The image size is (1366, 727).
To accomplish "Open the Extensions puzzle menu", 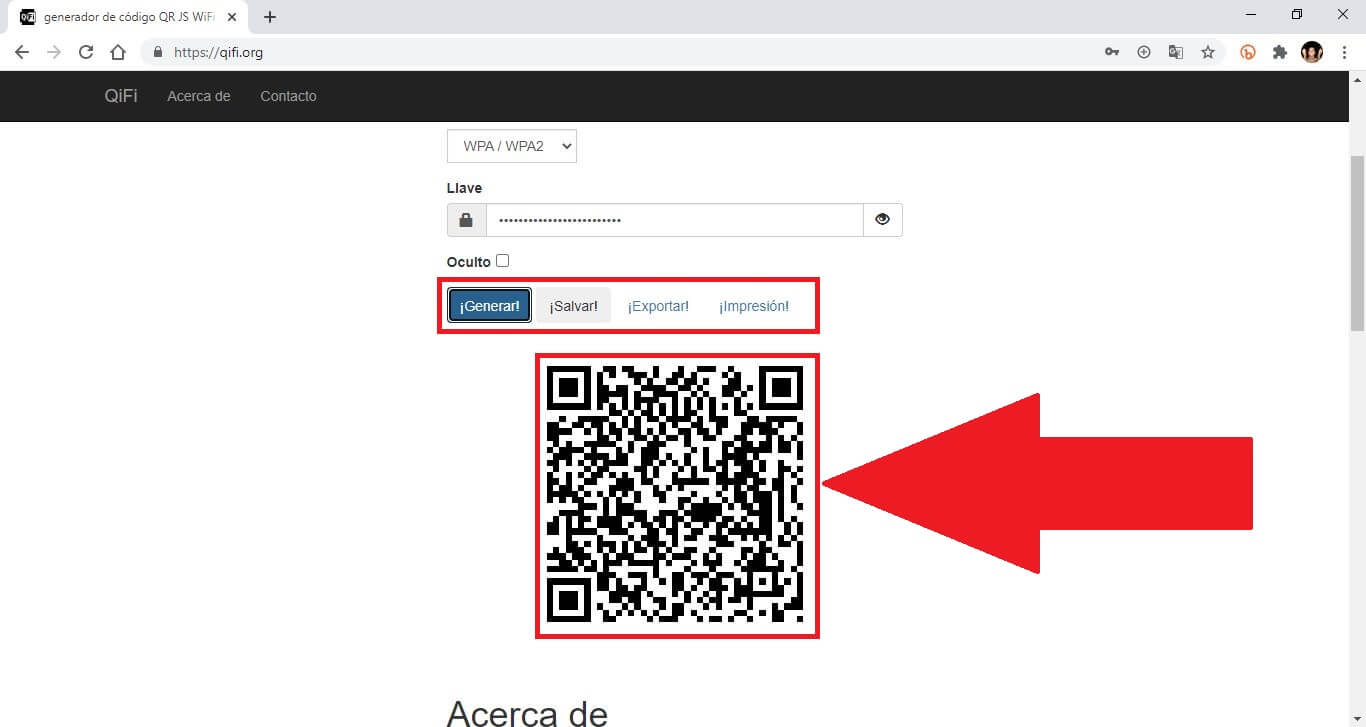I will pyautogui.click(x=1280, y=52).
